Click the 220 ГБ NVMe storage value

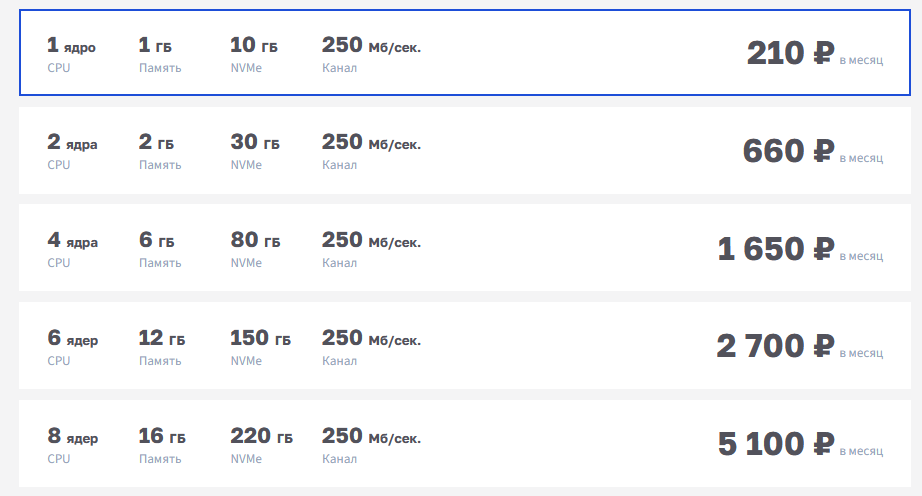[261, 436]
